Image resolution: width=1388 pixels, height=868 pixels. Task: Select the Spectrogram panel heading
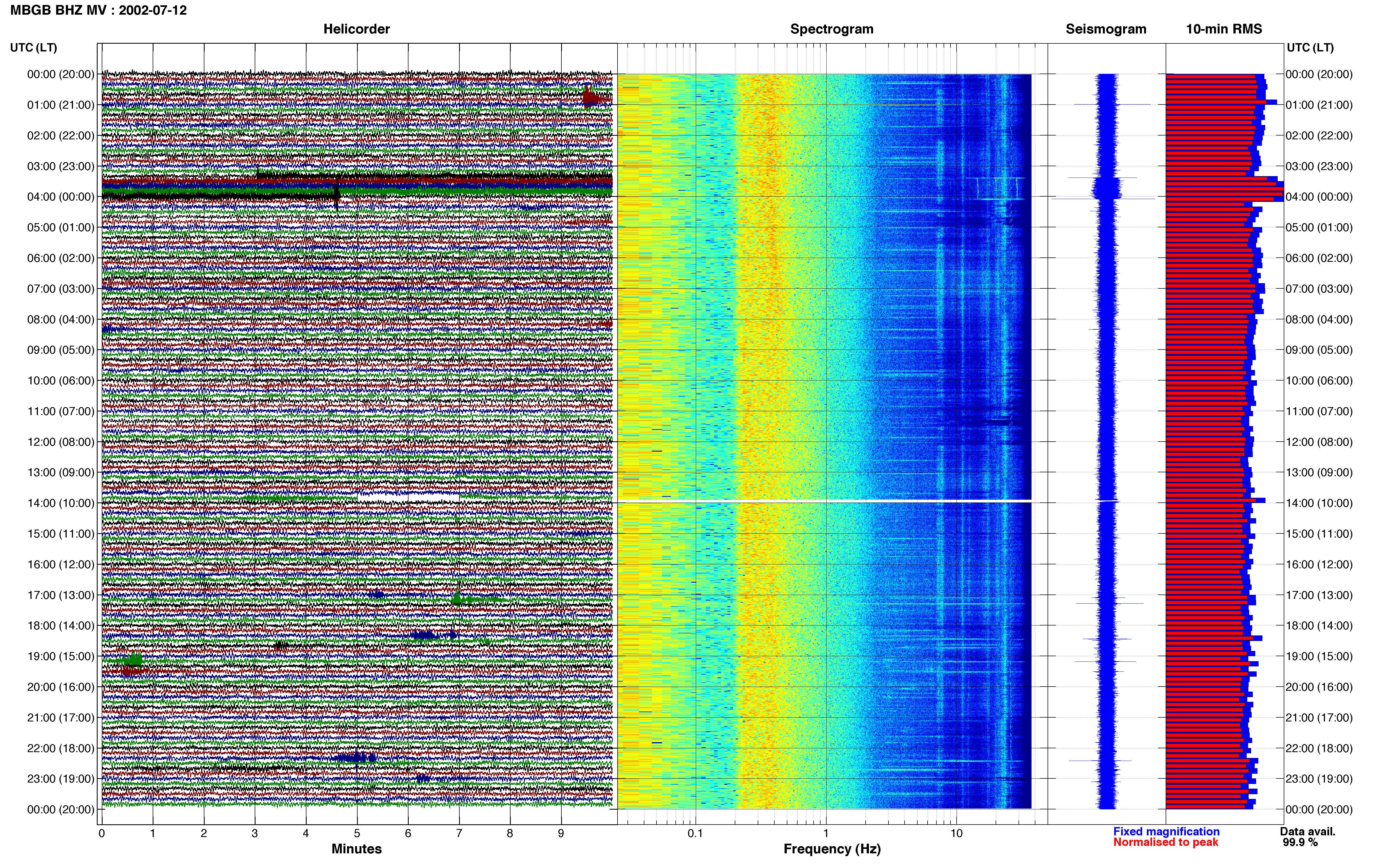(832, 29)
